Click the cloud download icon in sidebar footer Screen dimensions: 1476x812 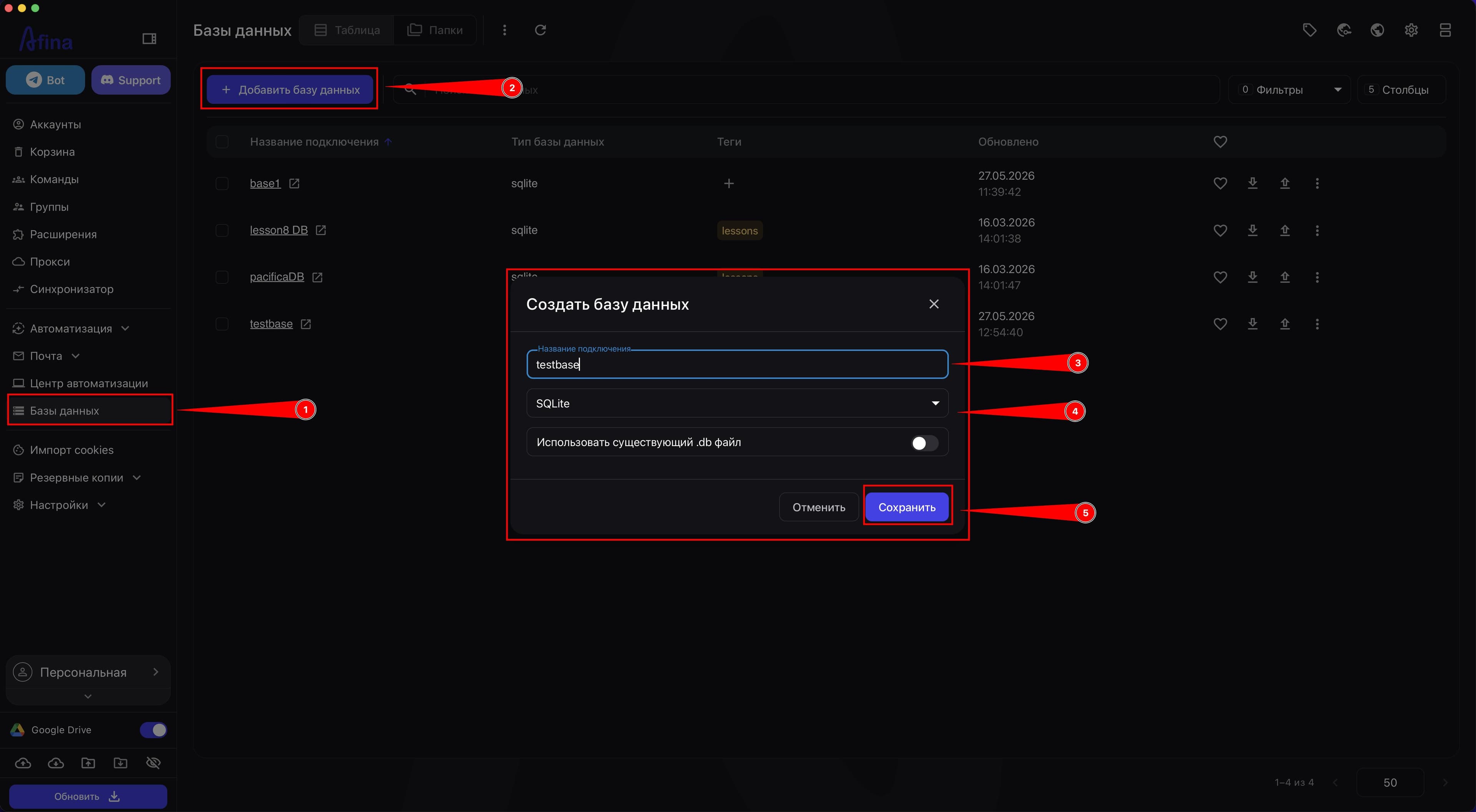pos(56,763)
